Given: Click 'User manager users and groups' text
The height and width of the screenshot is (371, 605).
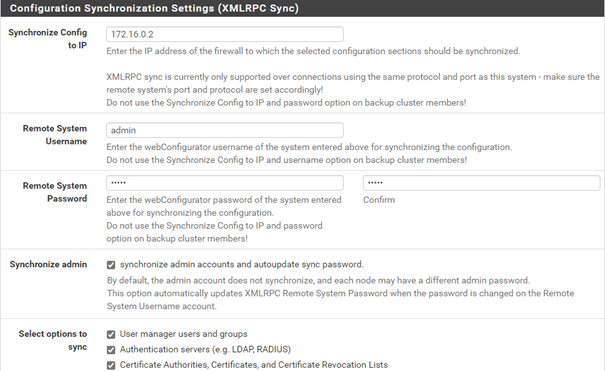Looking at the screenshot, I should pos(184,334).
